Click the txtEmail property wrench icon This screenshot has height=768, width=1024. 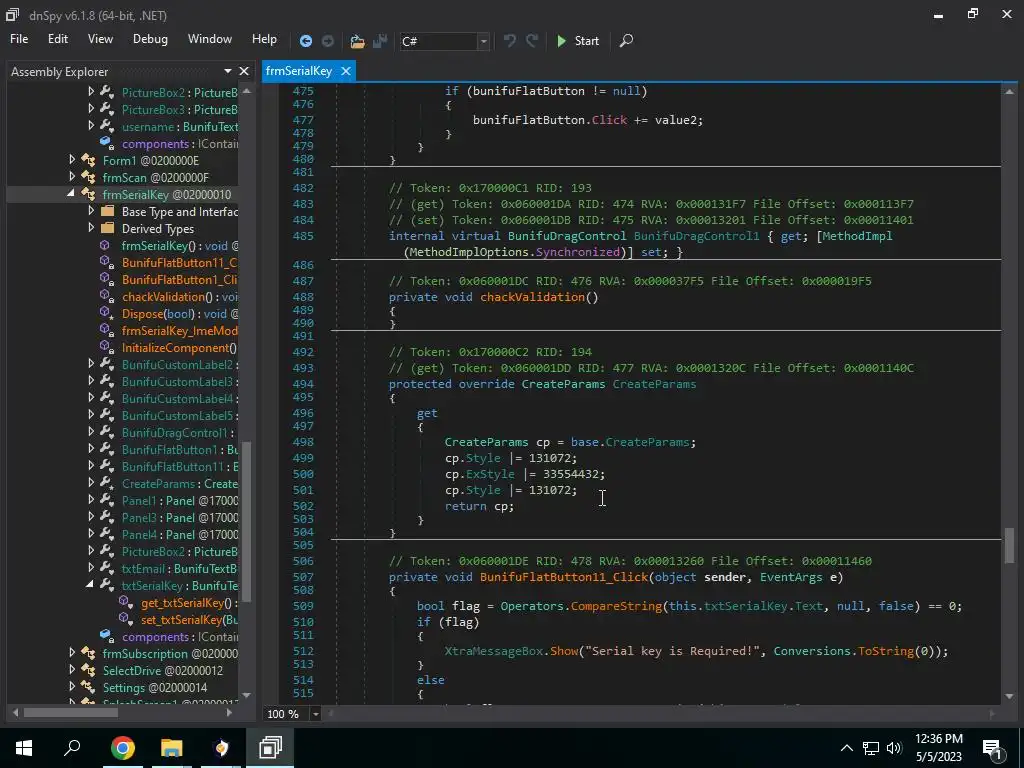click(x=108, y=568)
